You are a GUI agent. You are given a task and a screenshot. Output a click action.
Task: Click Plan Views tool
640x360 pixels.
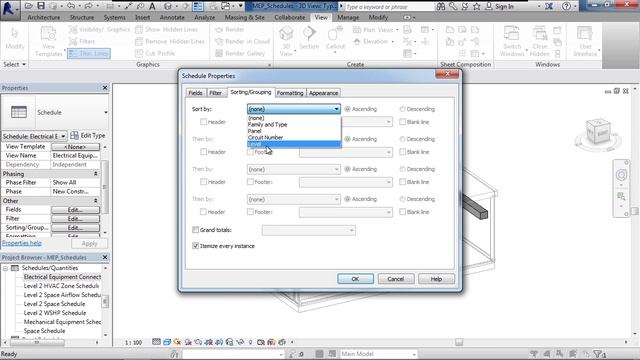pos(375,29)
